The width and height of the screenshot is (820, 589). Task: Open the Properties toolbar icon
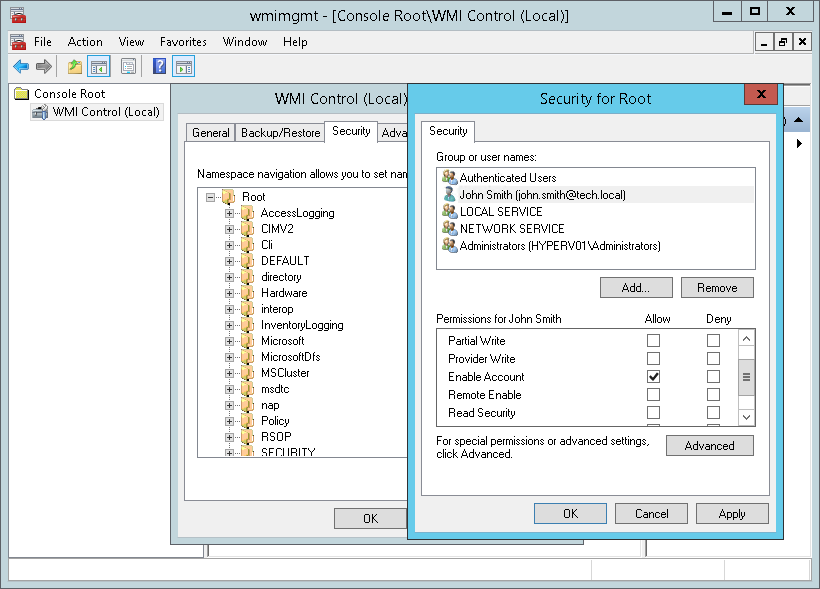(129, 67)
